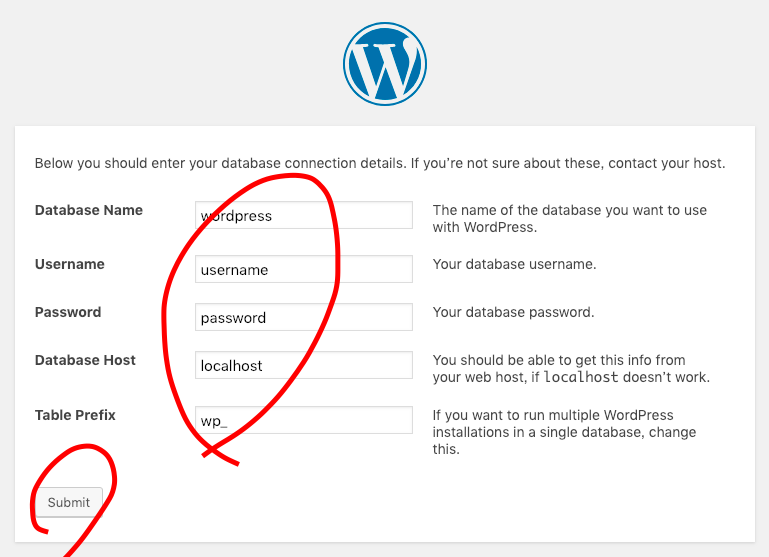
Task: Select the "Password" field label
Action: click(68, 312)
